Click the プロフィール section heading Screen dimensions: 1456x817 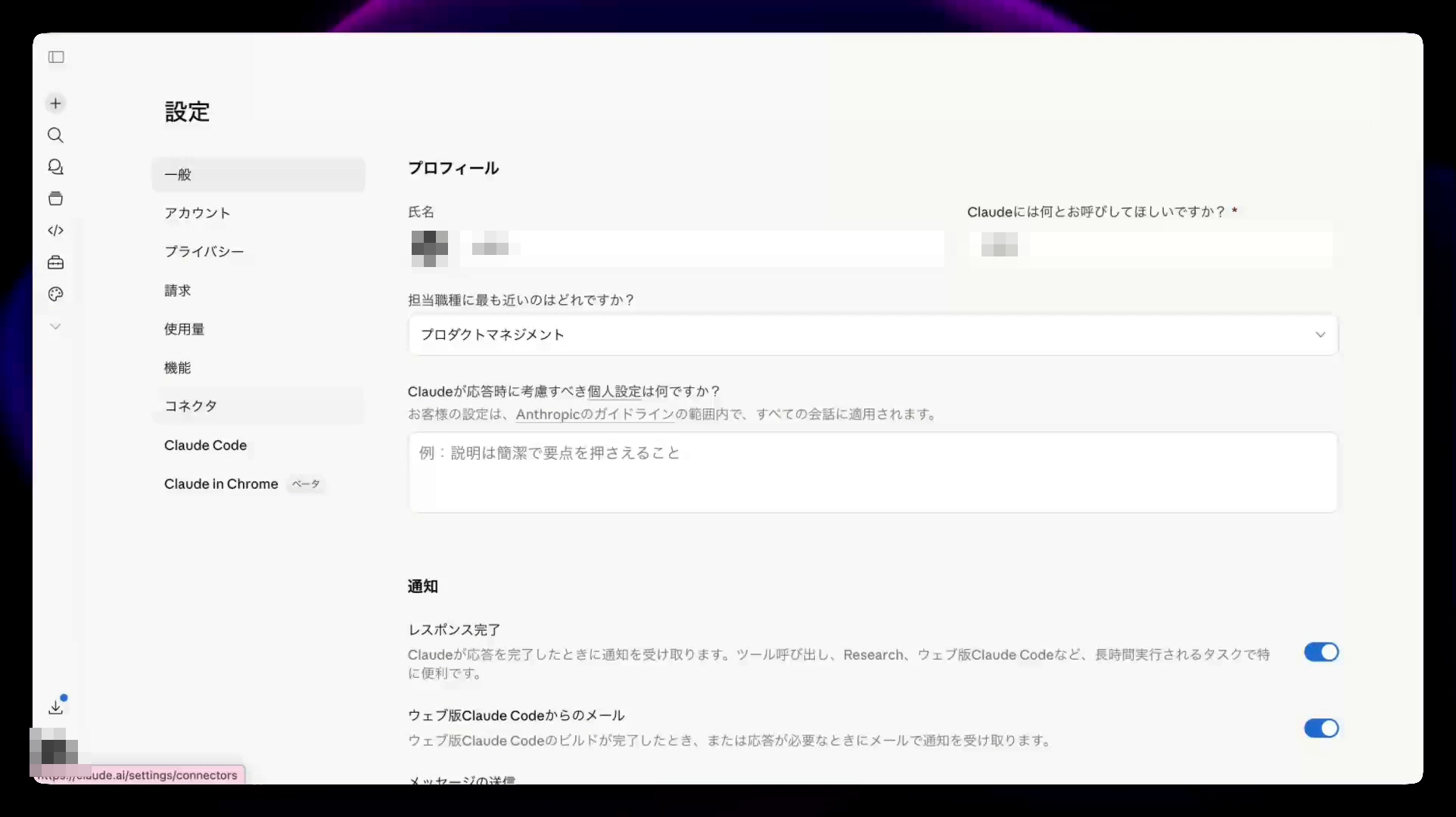click(453, 168)
